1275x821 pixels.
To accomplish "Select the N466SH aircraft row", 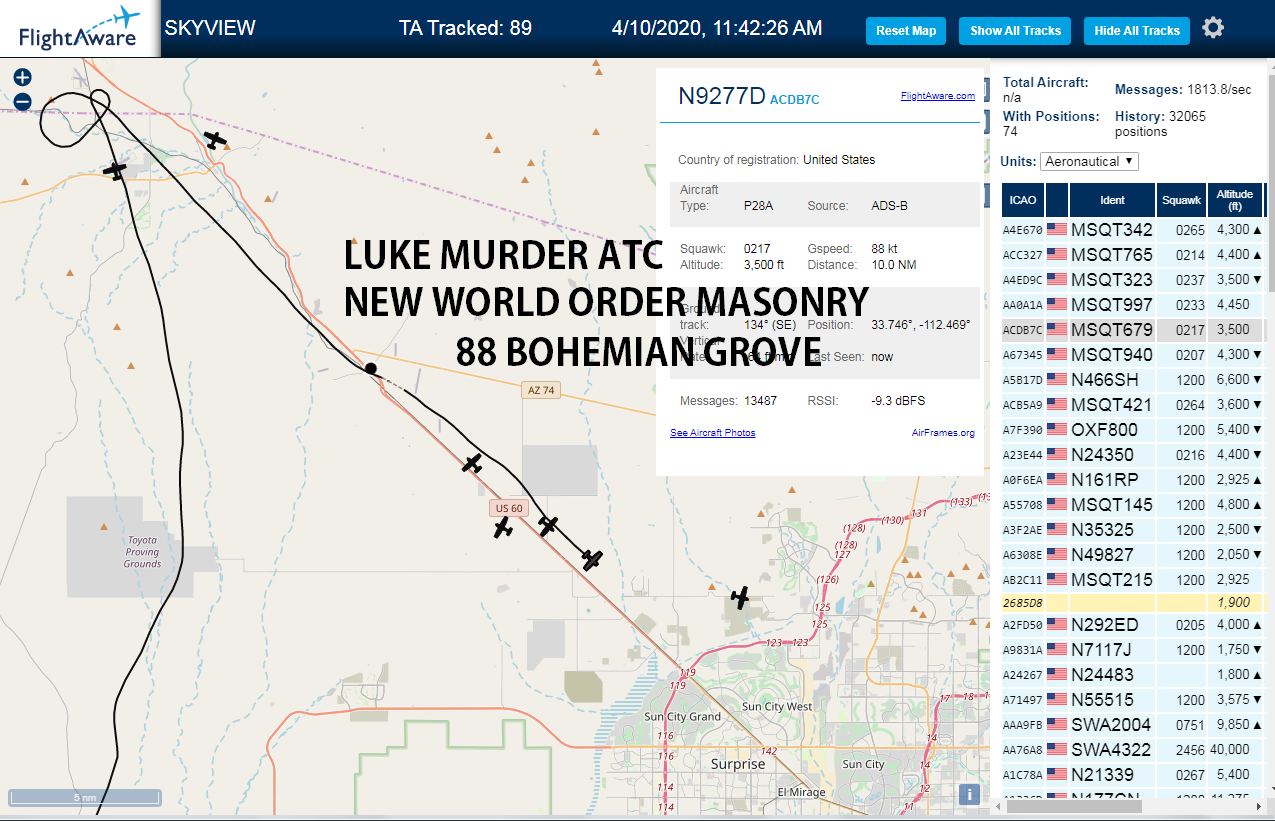I will click(x=1133, y=380).
